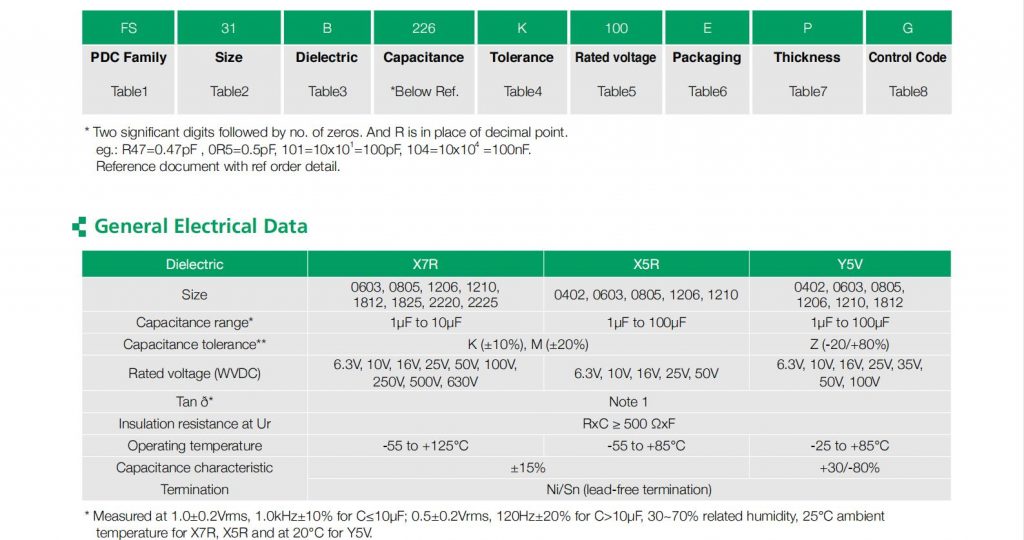Click the Table5 reference under Rated voltage
Viewport: 1024px width, 540px height.
pyautogui.click(x=616, y=91)
